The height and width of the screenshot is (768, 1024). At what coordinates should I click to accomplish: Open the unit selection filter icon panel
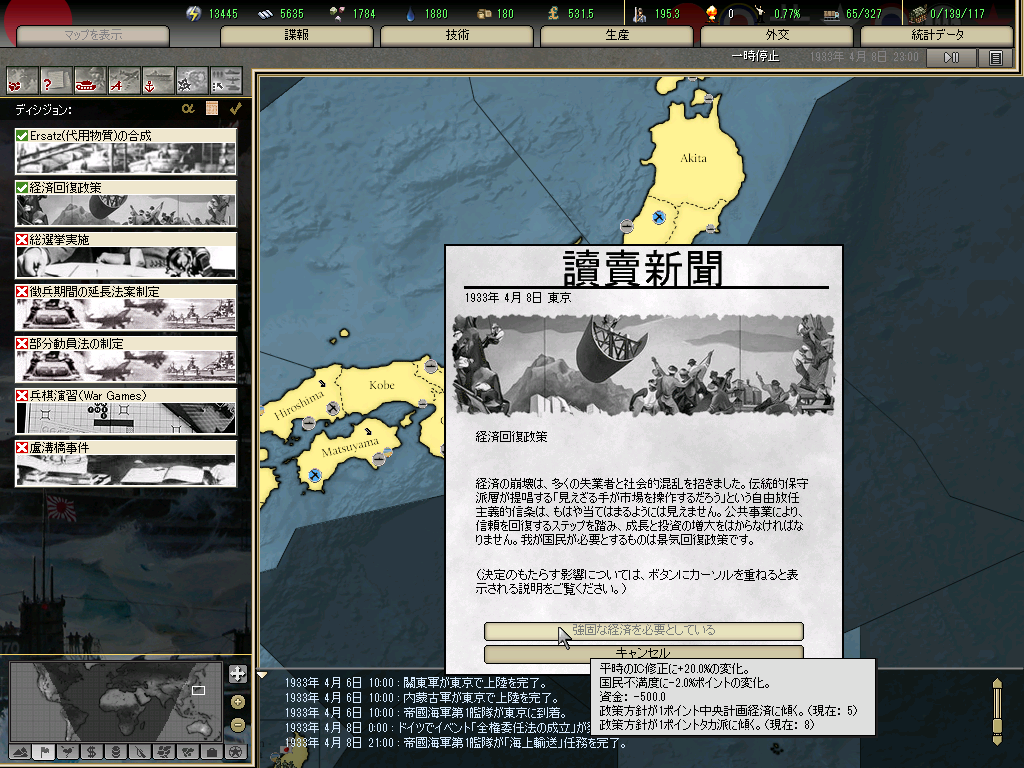click(x=226, y=81)
